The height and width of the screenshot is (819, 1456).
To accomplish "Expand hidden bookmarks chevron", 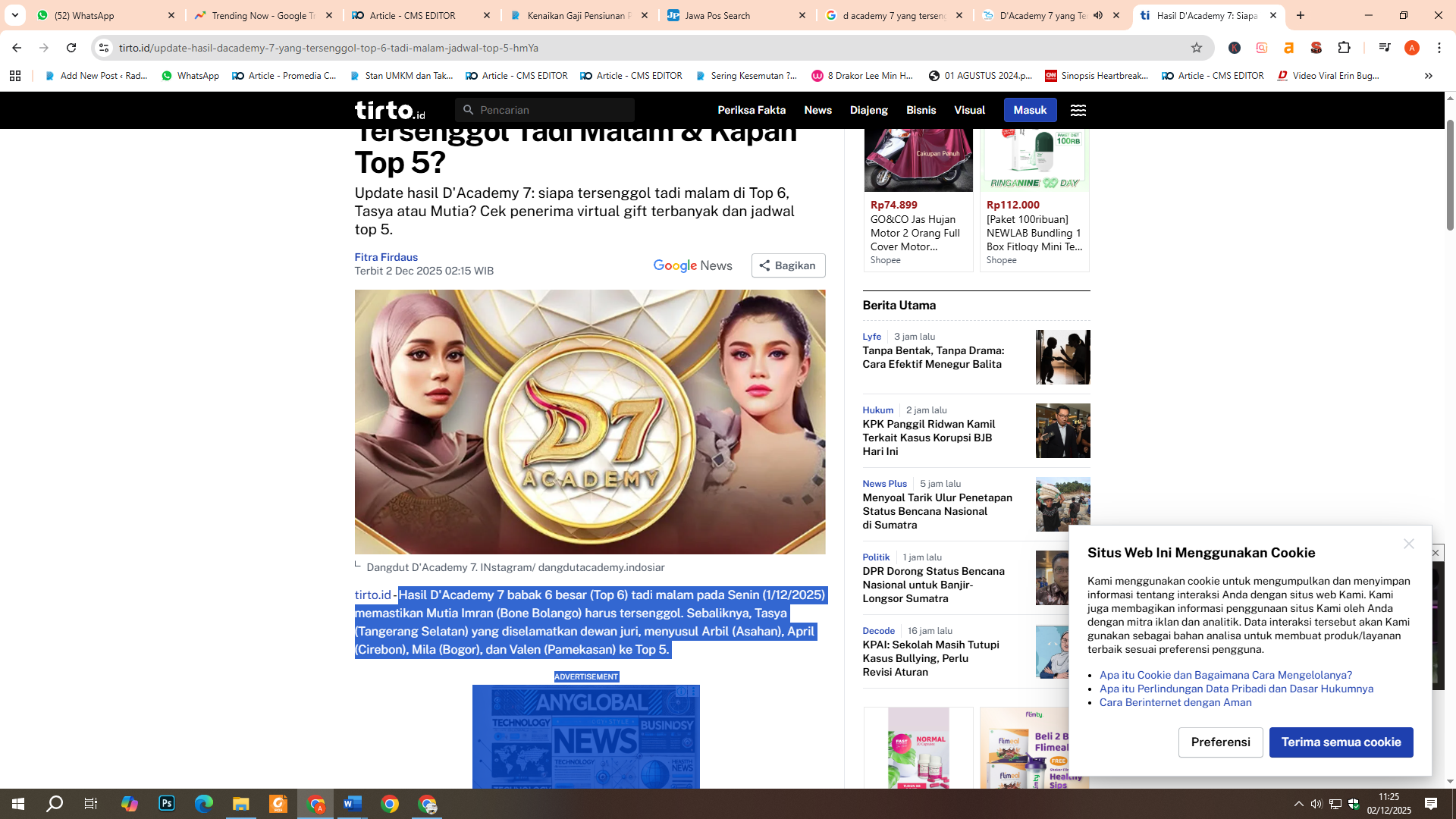I will click(x=1428, y=76).
